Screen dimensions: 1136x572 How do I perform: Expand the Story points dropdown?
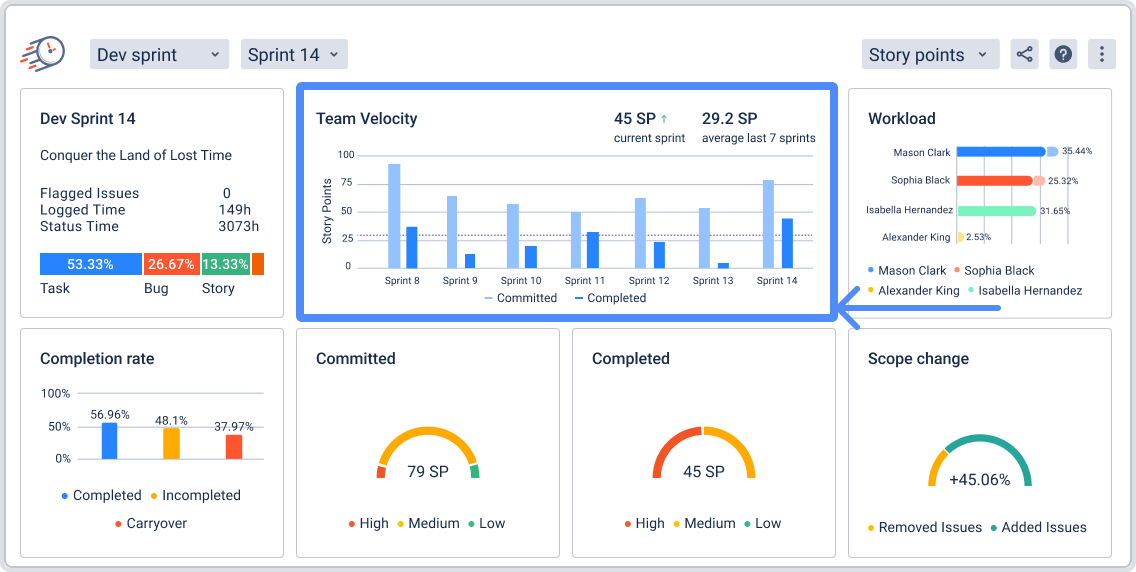[x=930, y=54]
